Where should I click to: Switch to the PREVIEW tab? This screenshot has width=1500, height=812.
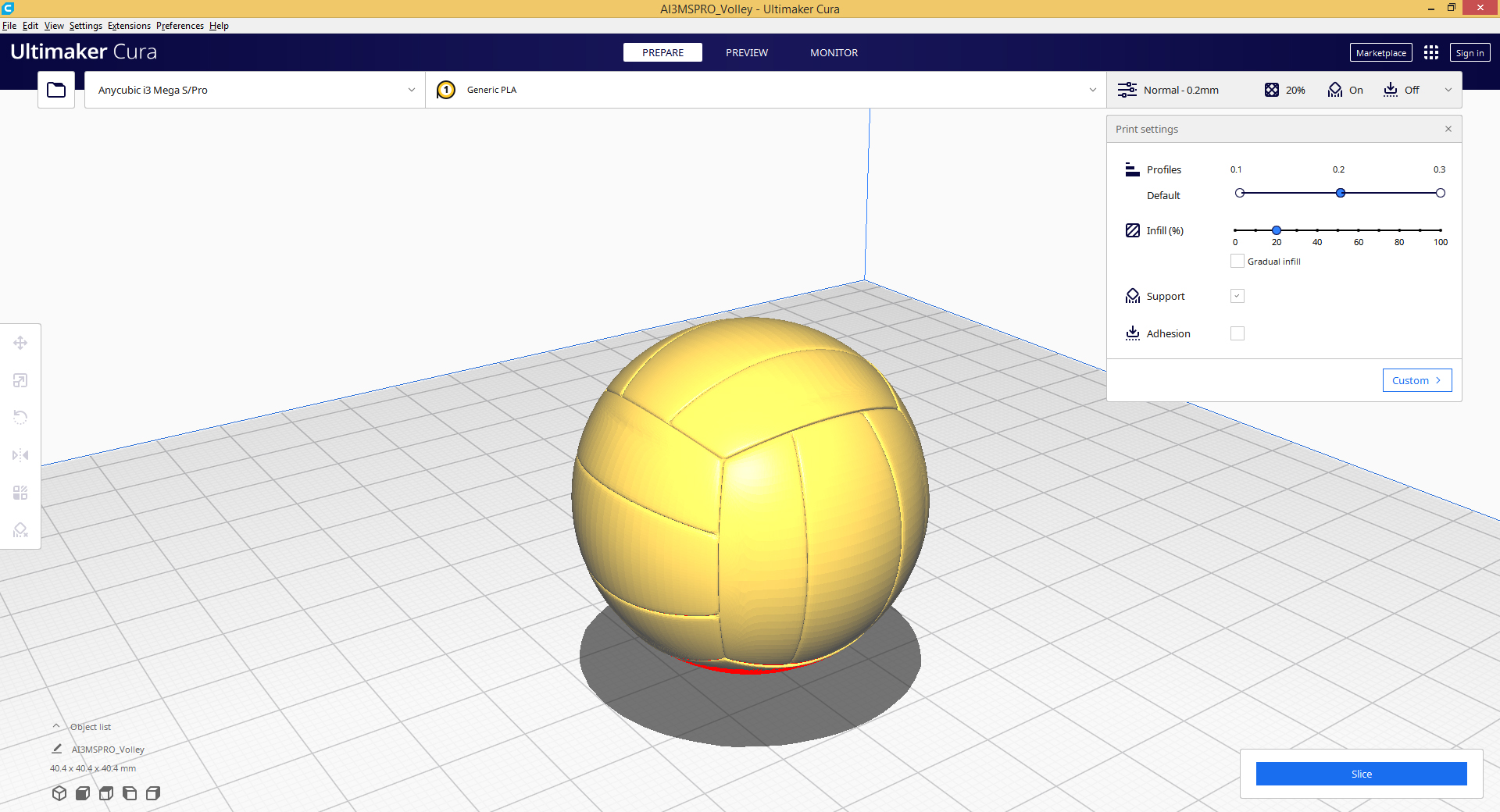(x=747, y=52)
